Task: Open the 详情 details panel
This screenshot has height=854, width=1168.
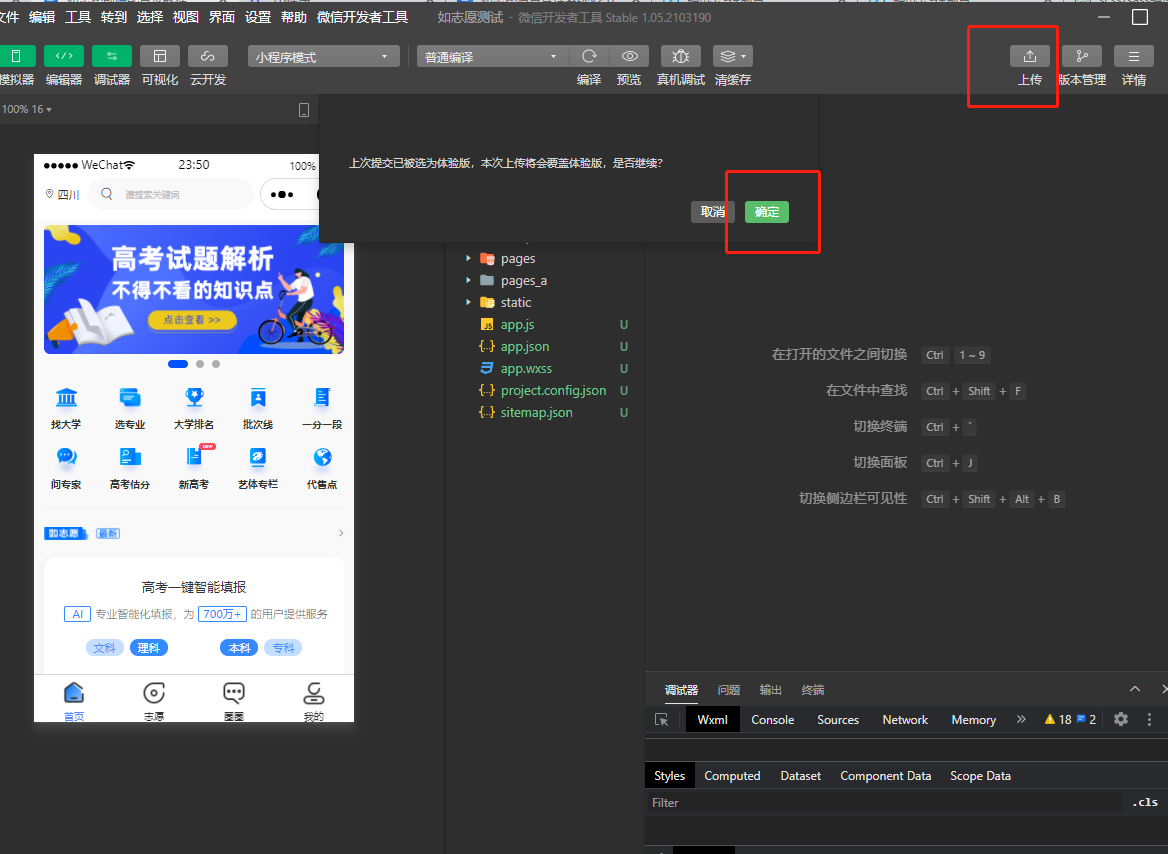Action: [1134, 56]
